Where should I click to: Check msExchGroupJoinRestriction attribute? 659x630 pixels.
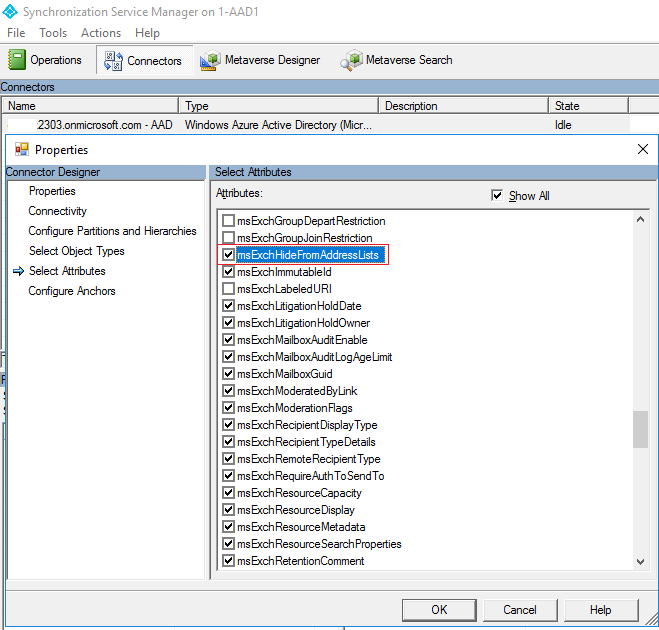[x=228, y=237]
